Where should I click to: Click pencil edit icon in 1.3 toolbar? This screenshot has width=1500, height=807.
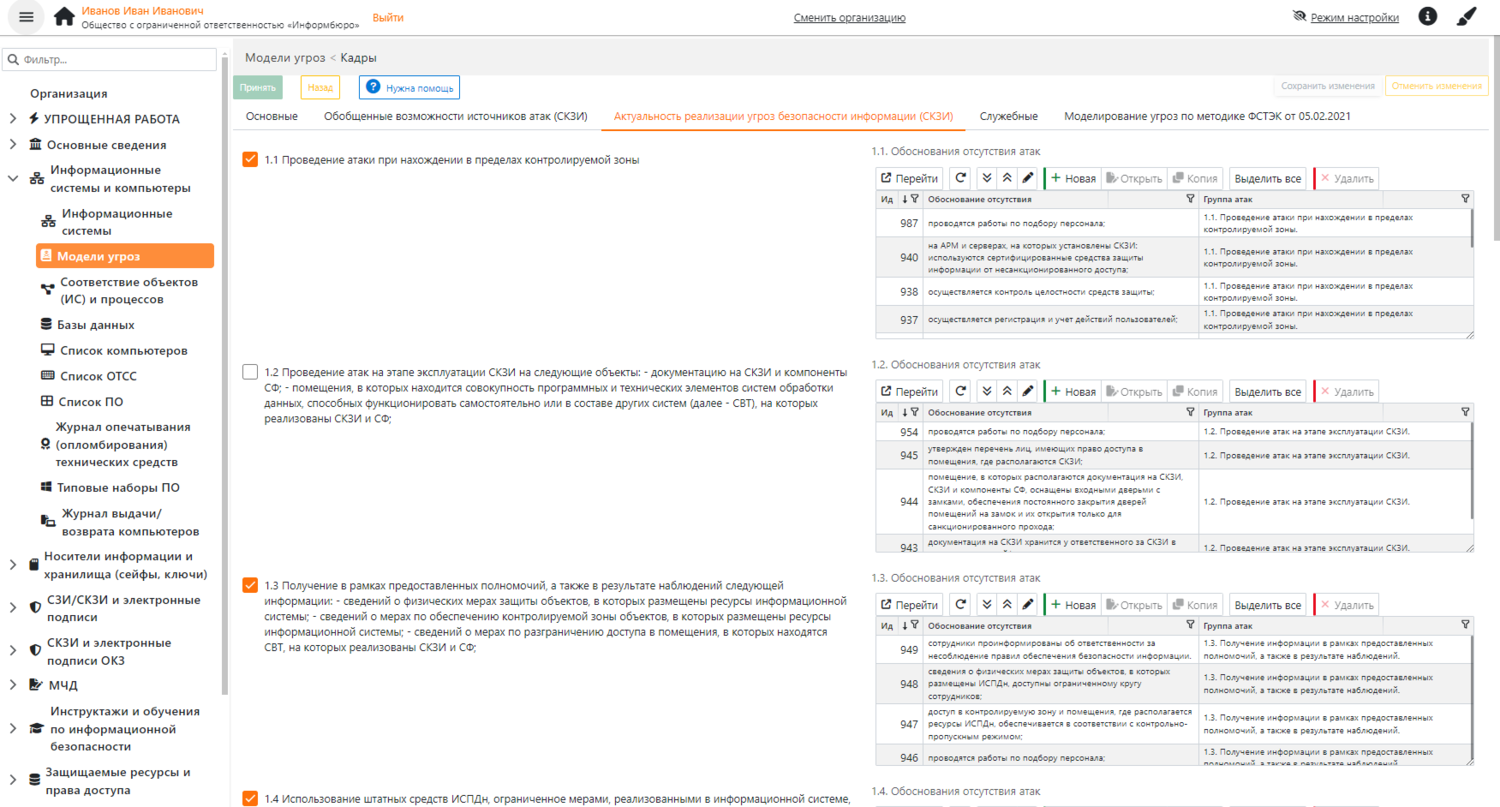pos(1028,605)
